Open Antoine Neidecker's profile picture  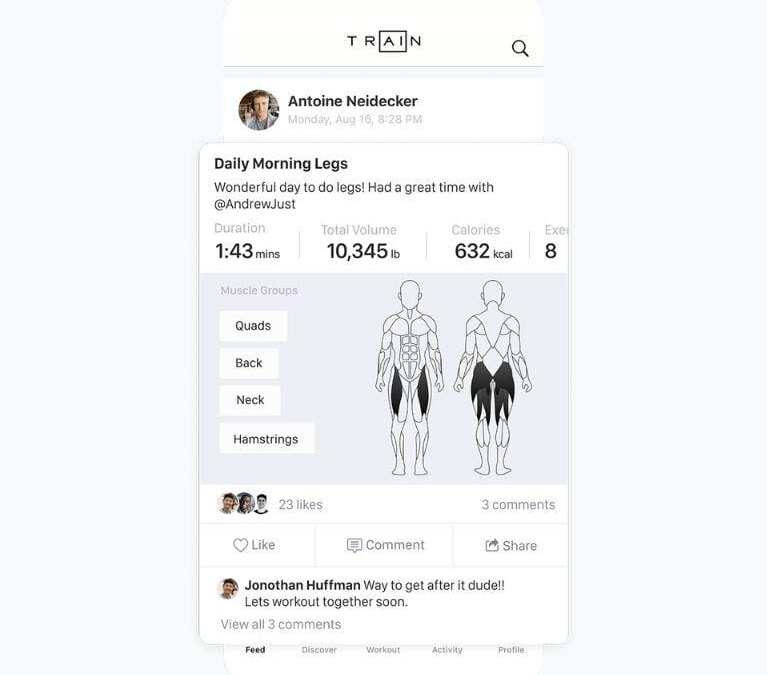click(259, 110)
